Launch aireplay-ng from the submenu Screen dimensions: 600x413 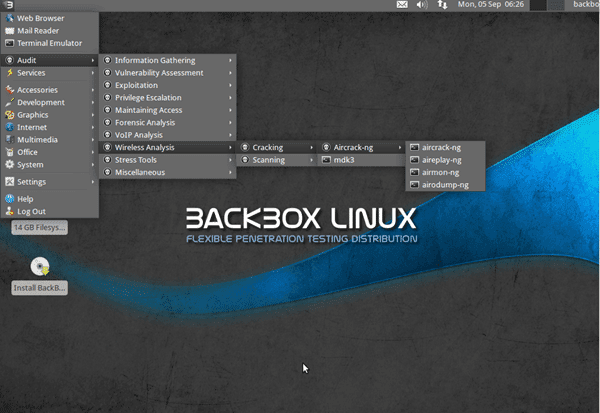(x=445, y=160)
